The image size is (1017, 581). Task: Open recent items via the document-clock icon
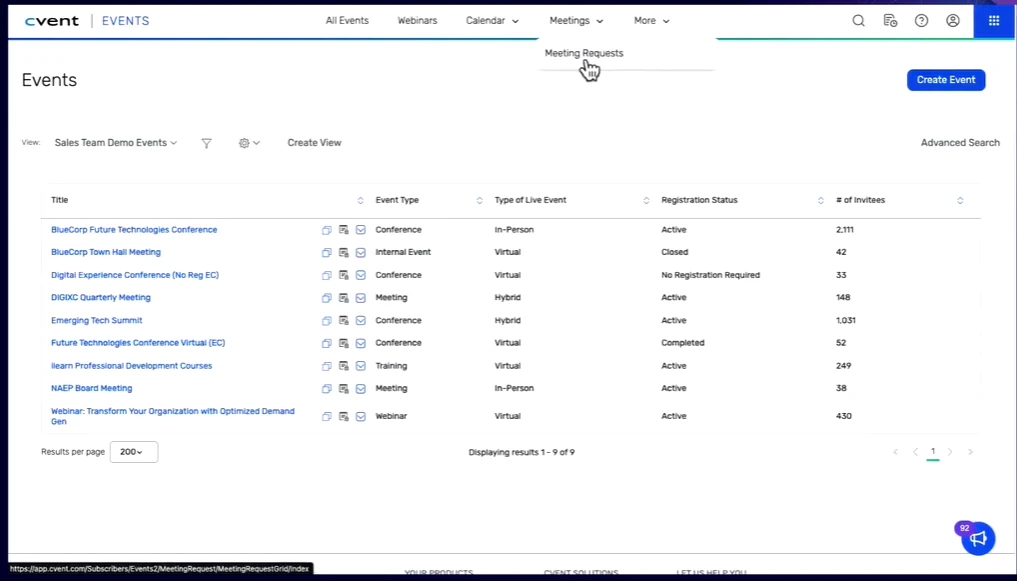click(889, 20)
